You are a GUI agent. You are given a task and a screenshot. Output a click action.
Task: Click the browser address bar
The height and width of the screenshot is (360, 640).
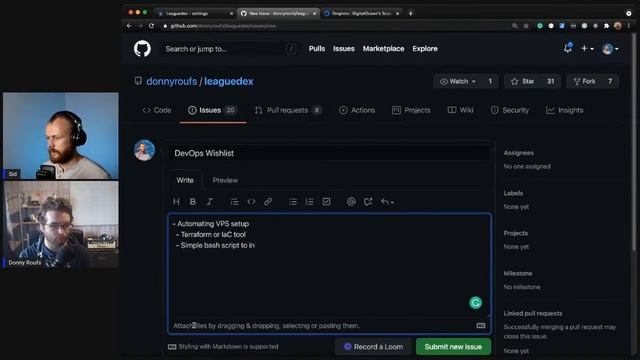[x=335, y=26]
